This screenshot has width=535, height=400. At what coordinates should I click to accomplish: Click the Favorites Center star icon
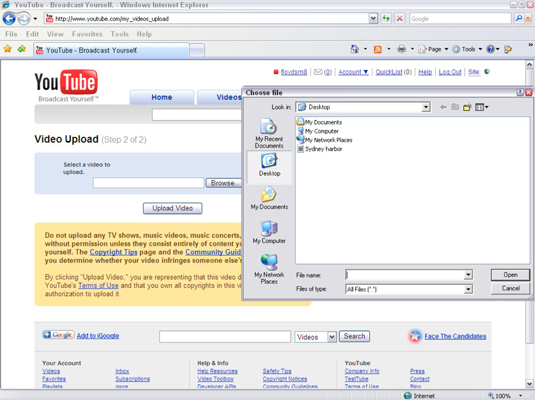pyautogui.click(x=8, y=49)
